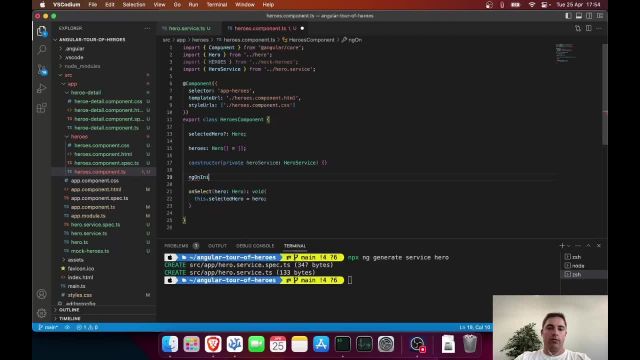The width and height of the screenshot is (640, 360).
Task: Open Explorer more actions ellipsis
Action: 147,28
